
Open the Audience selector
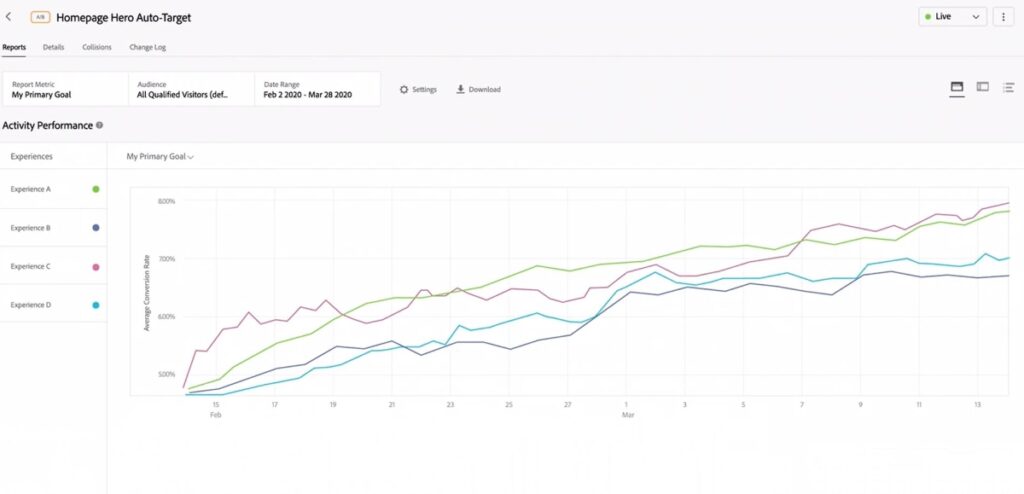190,90
